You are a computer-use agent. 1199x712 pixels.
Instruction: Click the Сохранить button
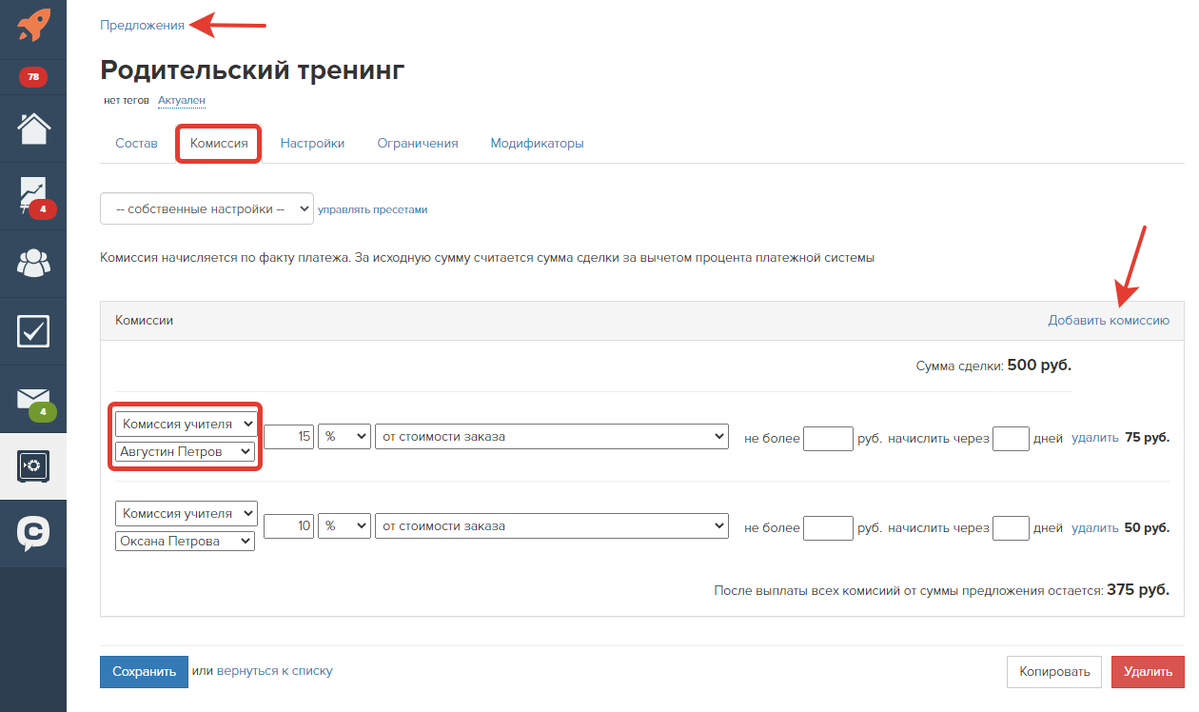point(144,671)
